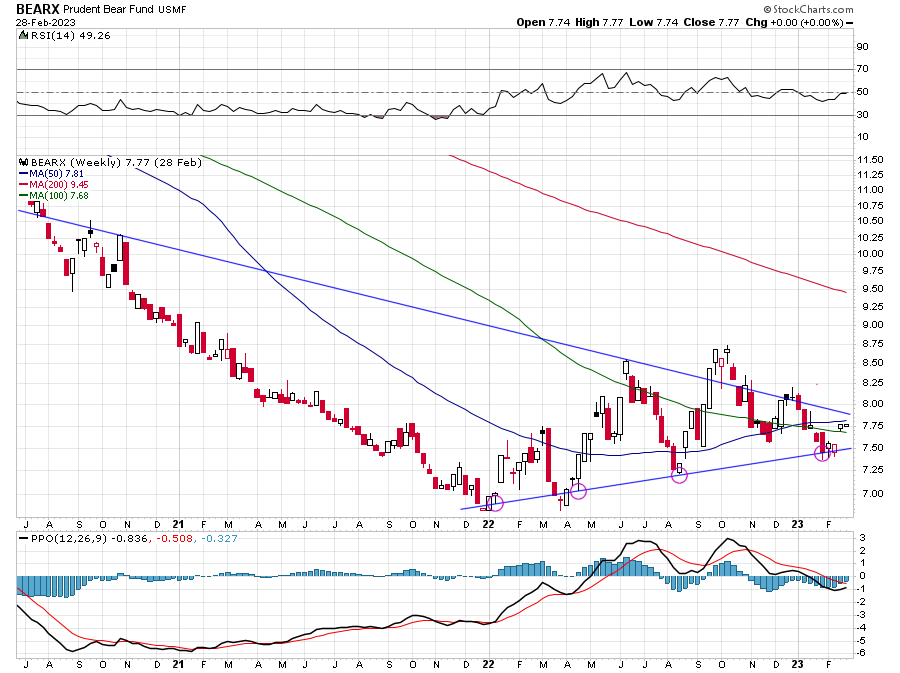This screenshot has height=673, width=900.
Task: Click the Open 7.74 value
Action: click(543, 22)
